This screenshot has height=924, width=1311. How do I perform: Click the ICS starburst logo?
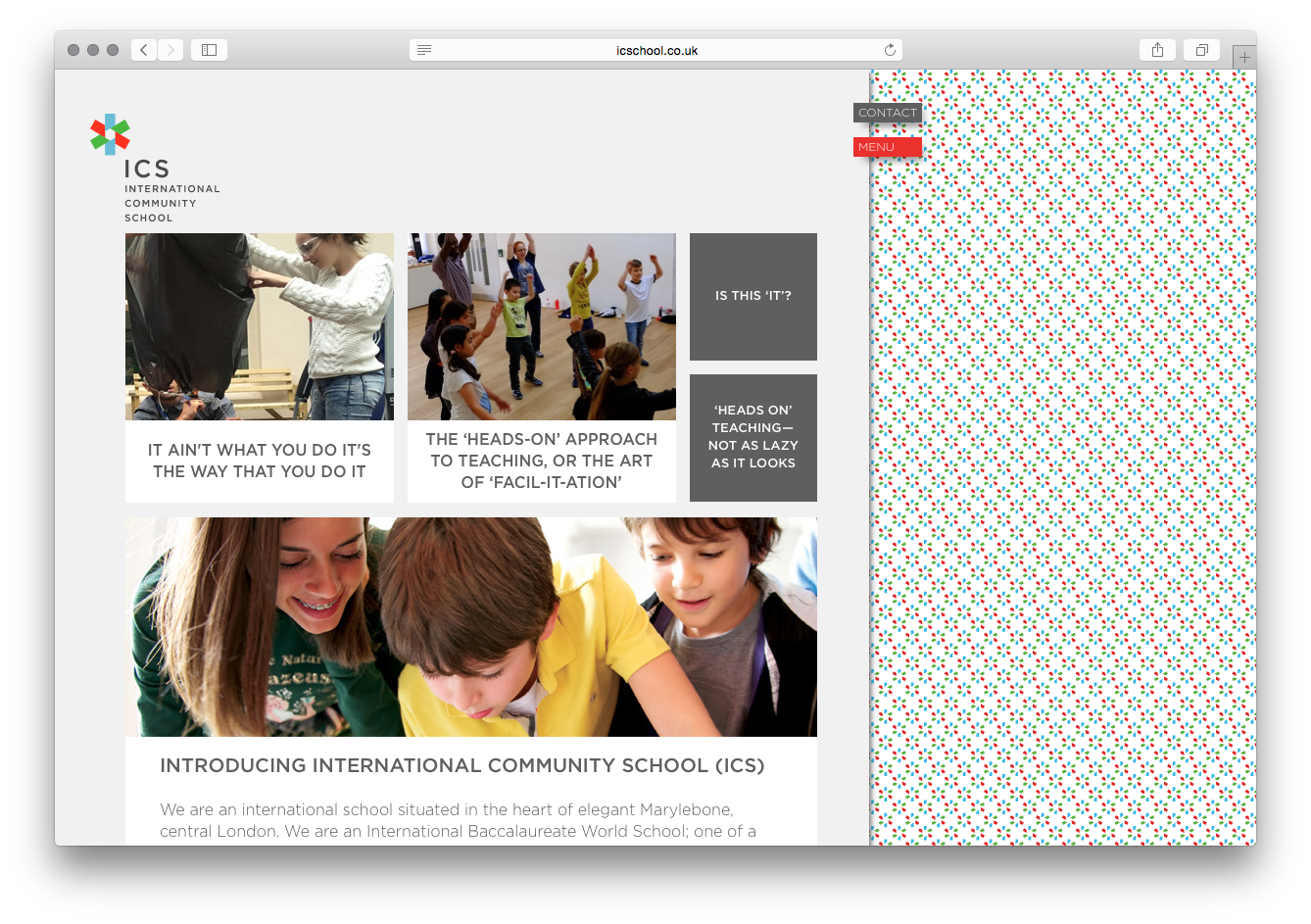pos(108,134)
